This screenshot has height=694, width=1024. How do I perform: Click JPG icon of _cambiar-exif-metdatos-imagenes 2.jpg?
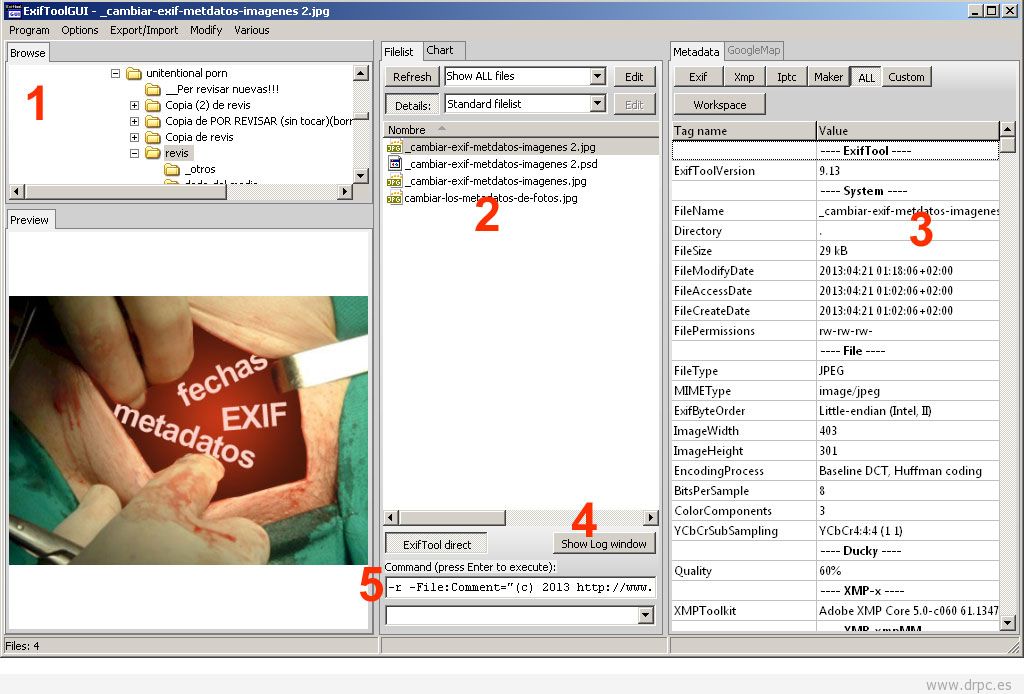coord(394,148)
